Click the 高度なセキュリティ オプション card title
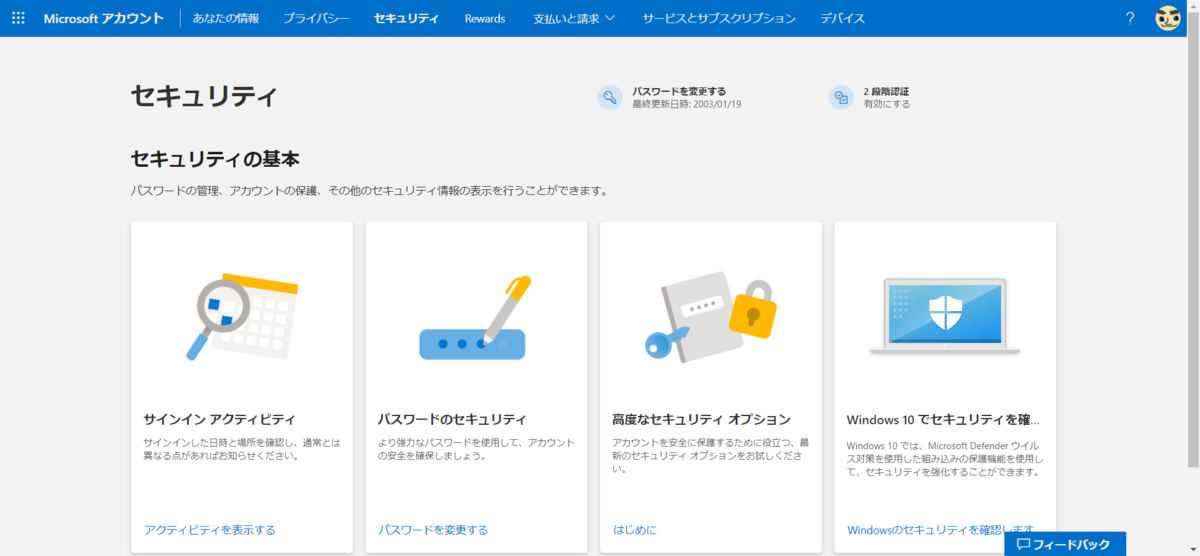This screenshot has width=1200, height=556. coord(701,419)
